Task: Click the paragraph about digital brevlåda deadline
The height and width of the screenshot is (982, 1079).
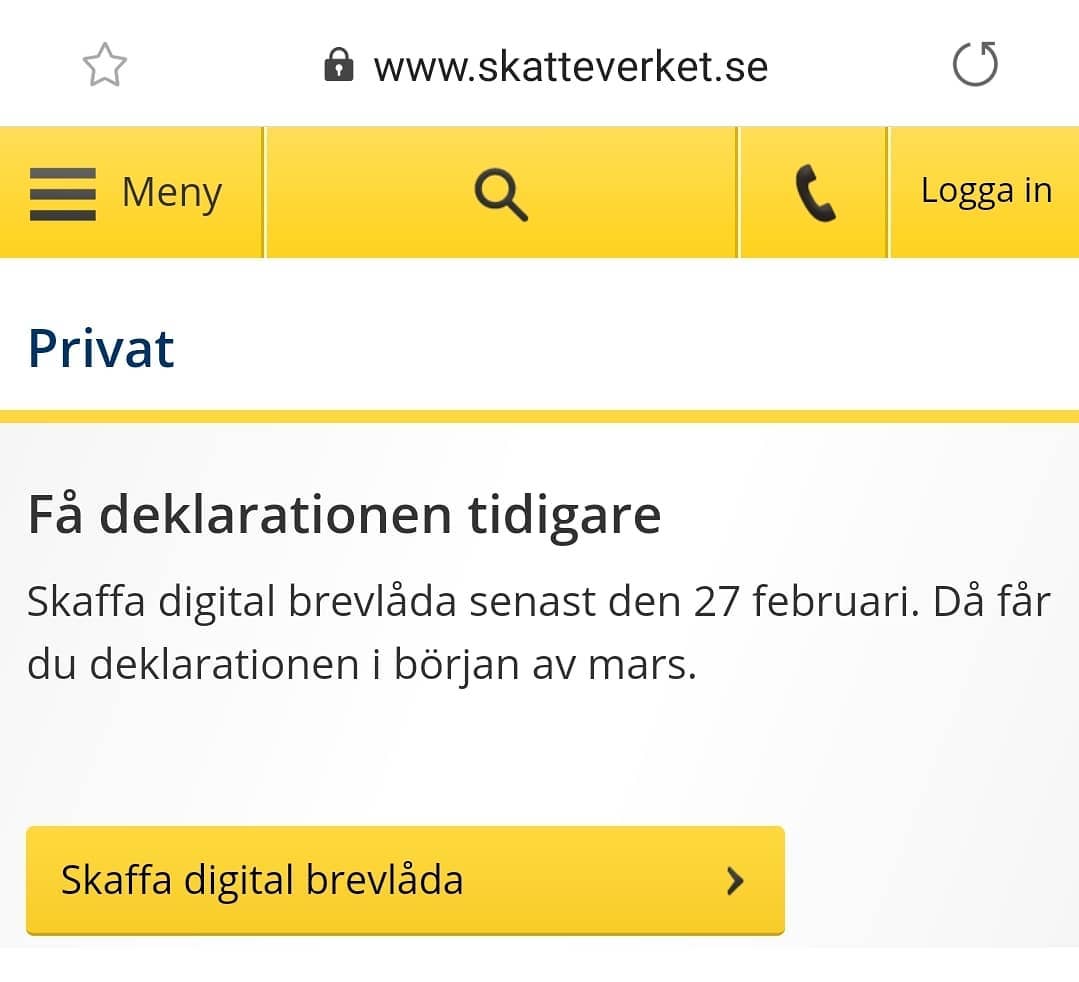Action: tap(539, 633)
